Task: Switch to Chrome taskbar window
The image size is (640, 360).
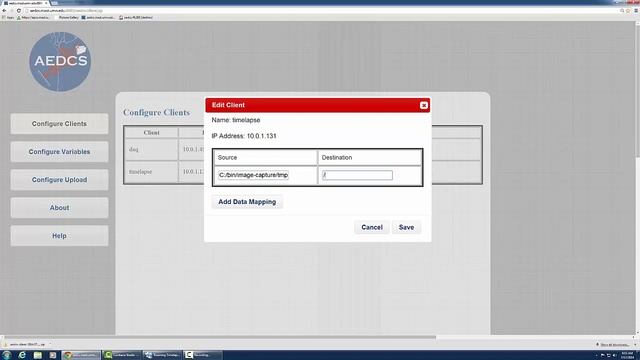Action: [x=81, y=355]
